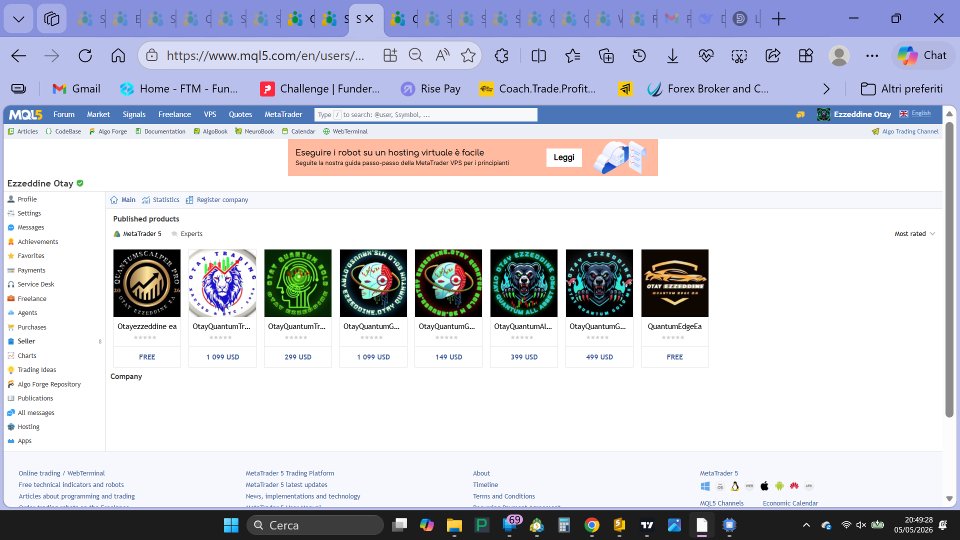Open the Algo Forge link
This screenshot has height=540, width=960.
pyautogui.click(x=108, y=131)
